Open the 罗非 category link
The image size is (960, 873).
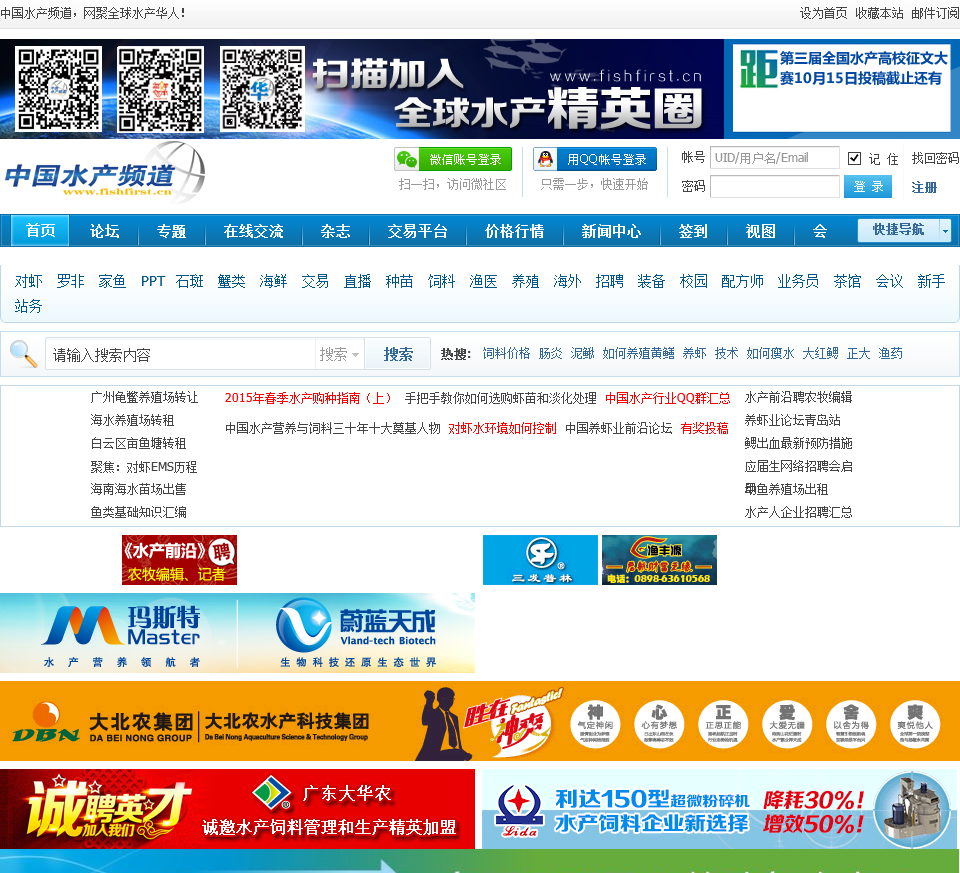[70, 281]
